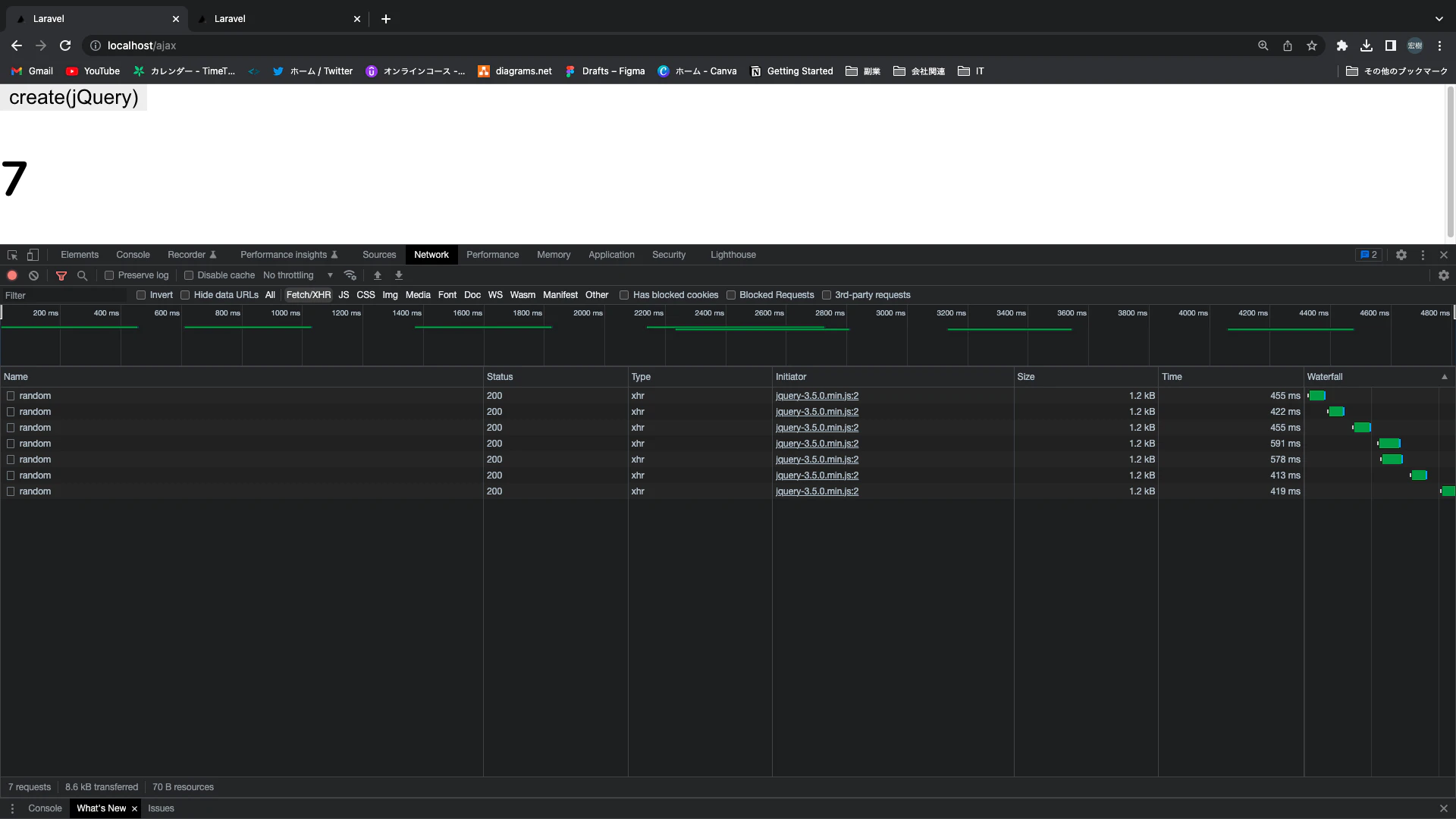Import HAR file upload arrow

pyautogui.click(x=377, y=276)
